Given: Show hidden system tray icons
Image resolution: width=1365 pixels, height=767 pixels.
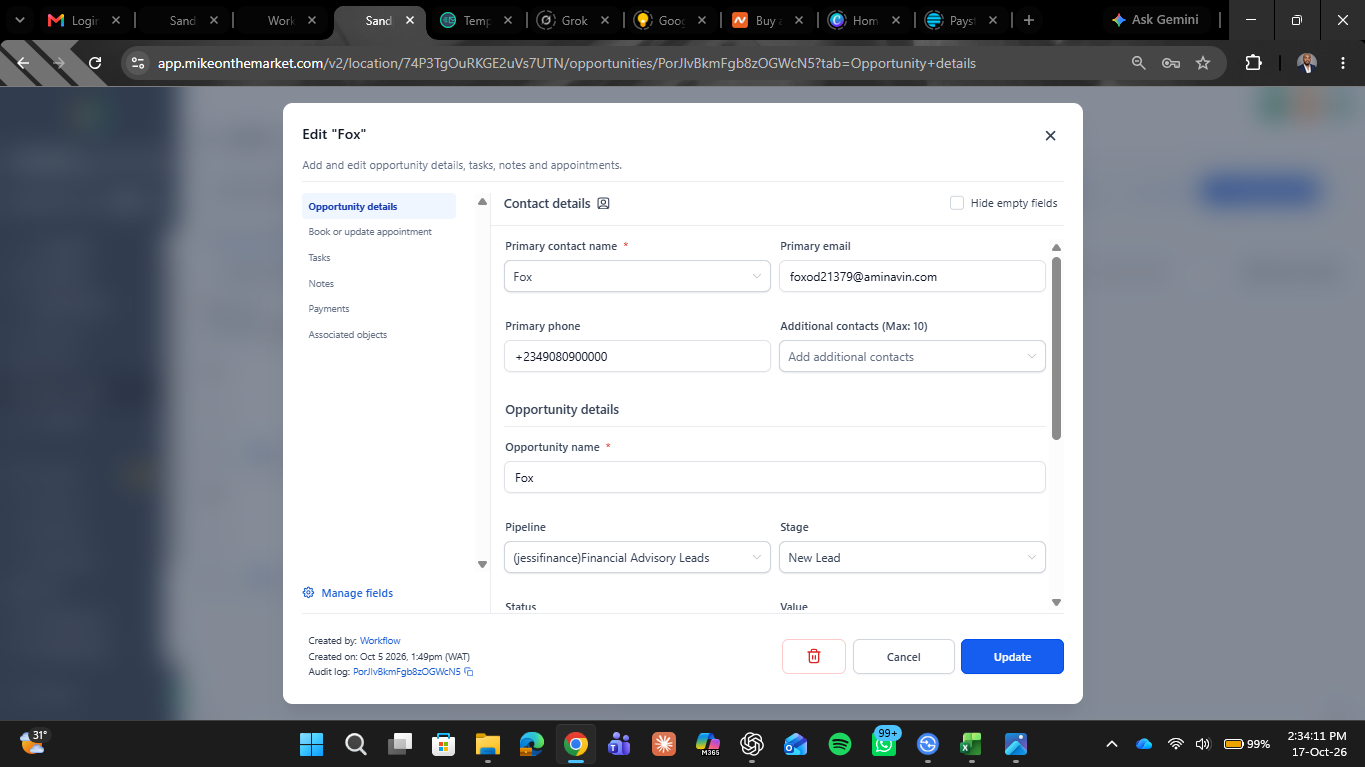Looking at the screenshot, I should [x=1111, y=744].
